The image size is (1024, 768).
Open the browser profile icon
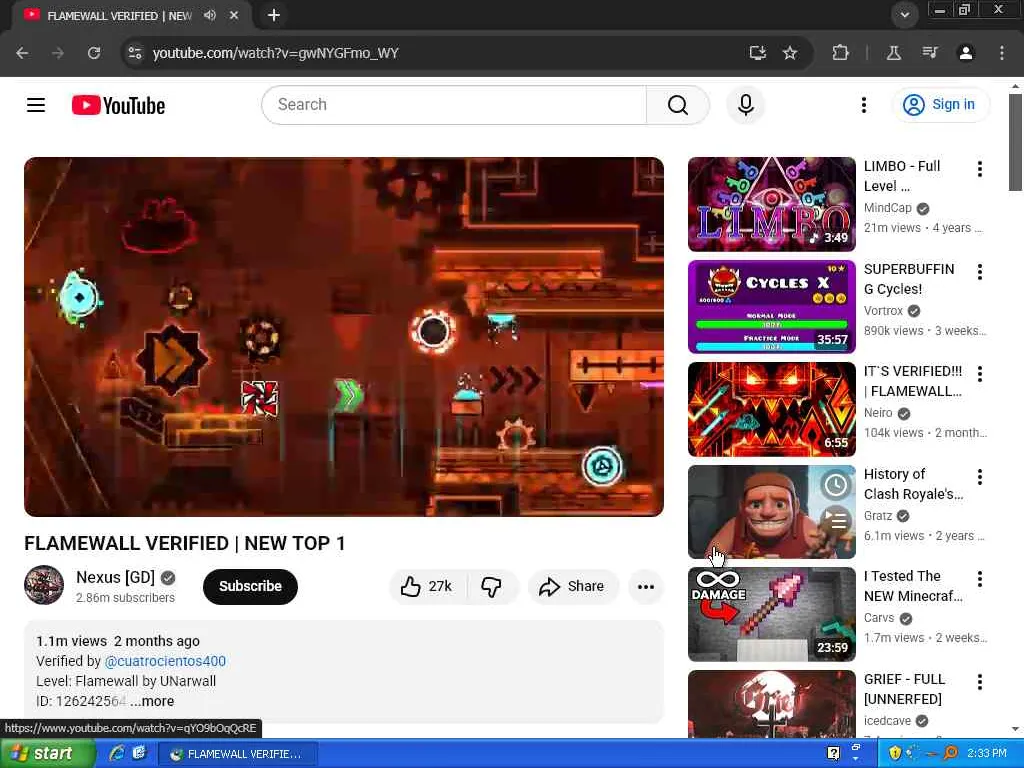[965, 53]
